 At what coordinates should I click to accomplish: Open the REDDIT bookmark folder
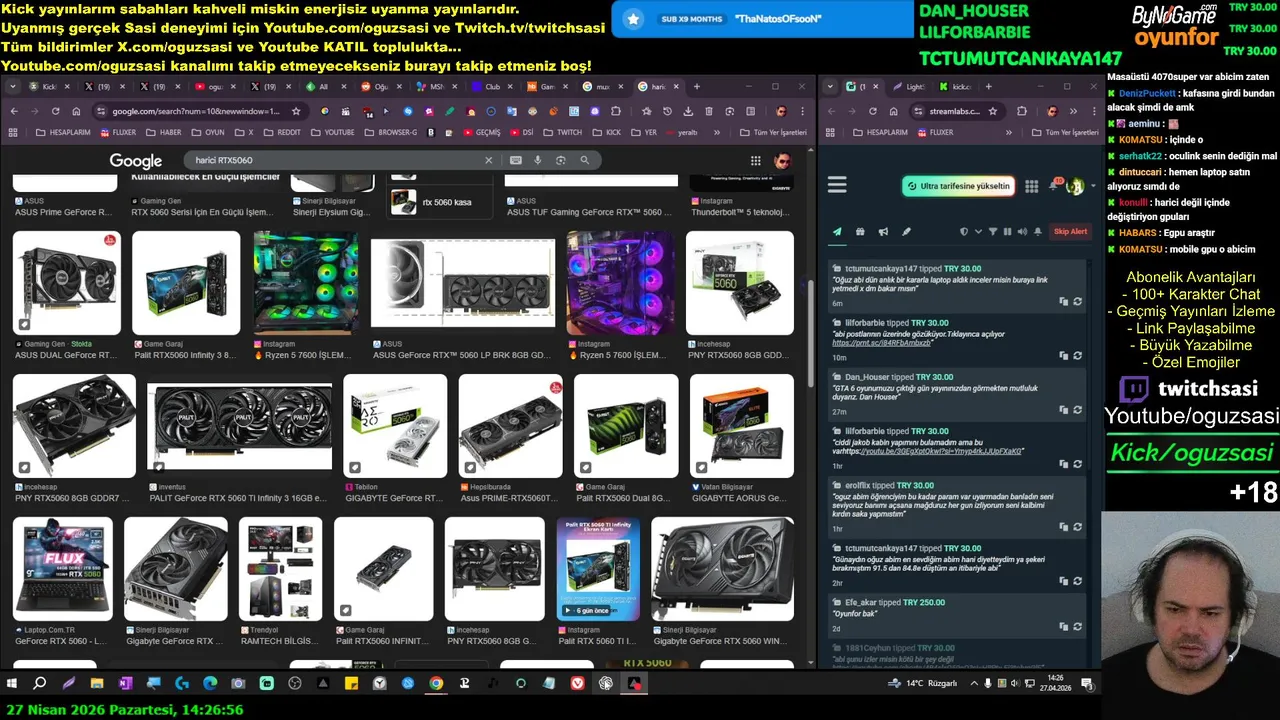[x=281, y=132]
